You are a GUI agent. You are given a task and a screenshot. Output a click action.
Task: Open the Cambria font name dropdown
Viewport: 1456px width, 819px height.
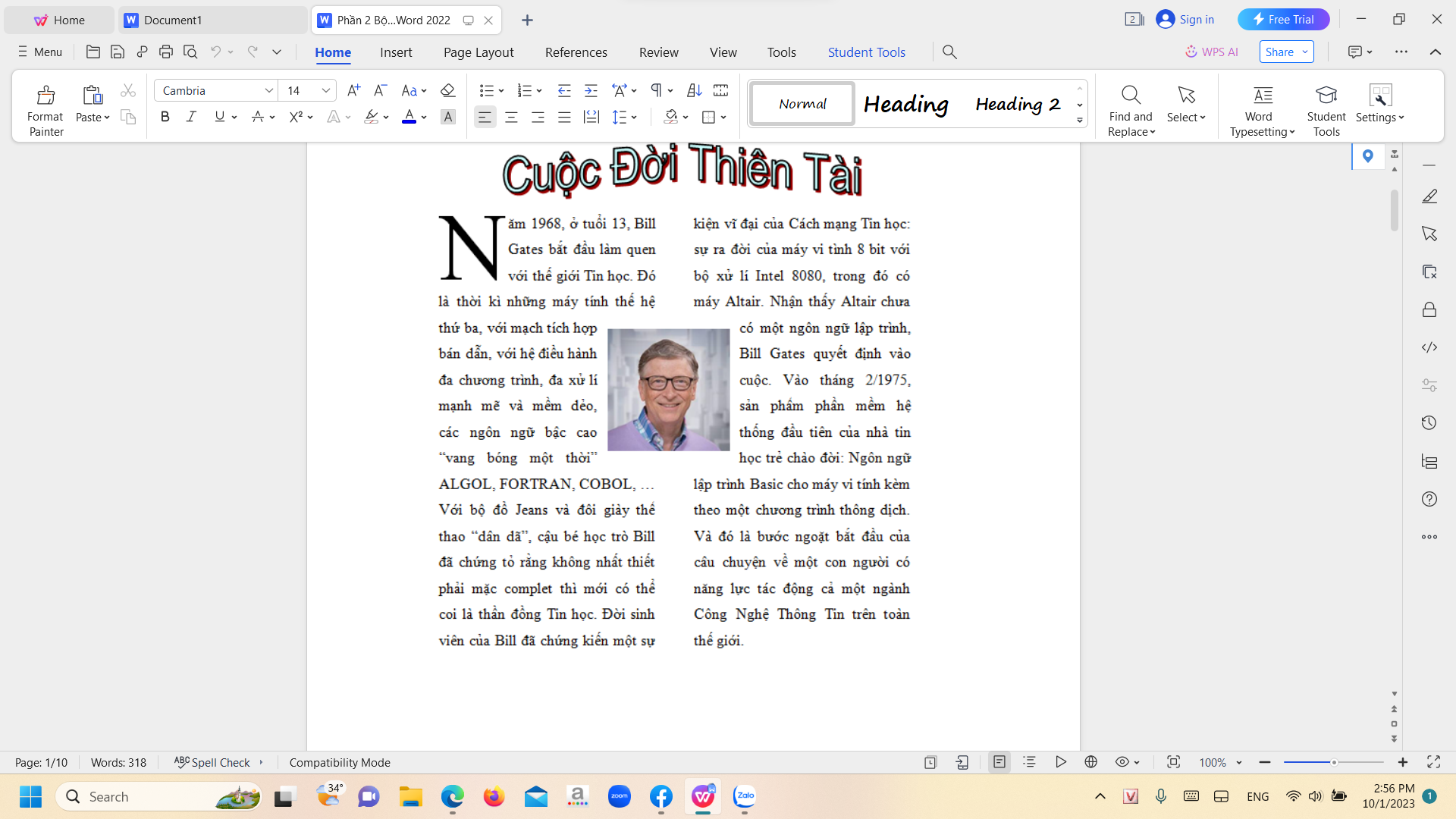pos(268,91)
